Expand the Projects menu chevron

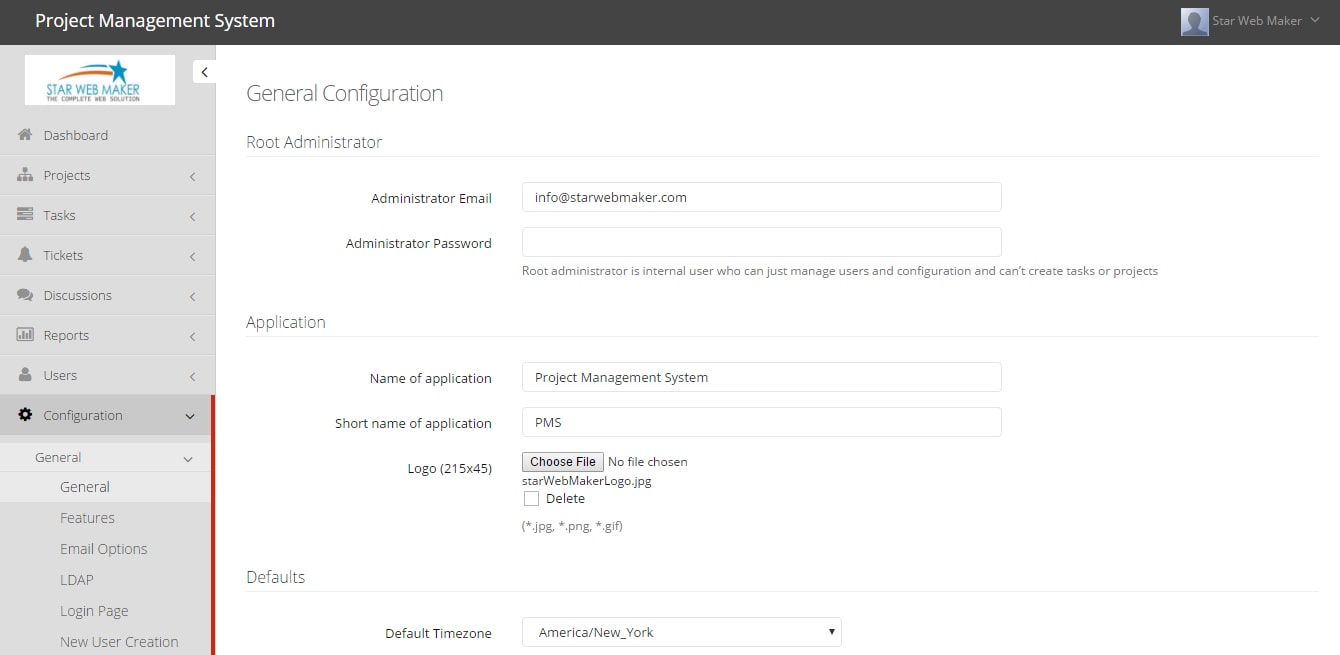[192, 176]
